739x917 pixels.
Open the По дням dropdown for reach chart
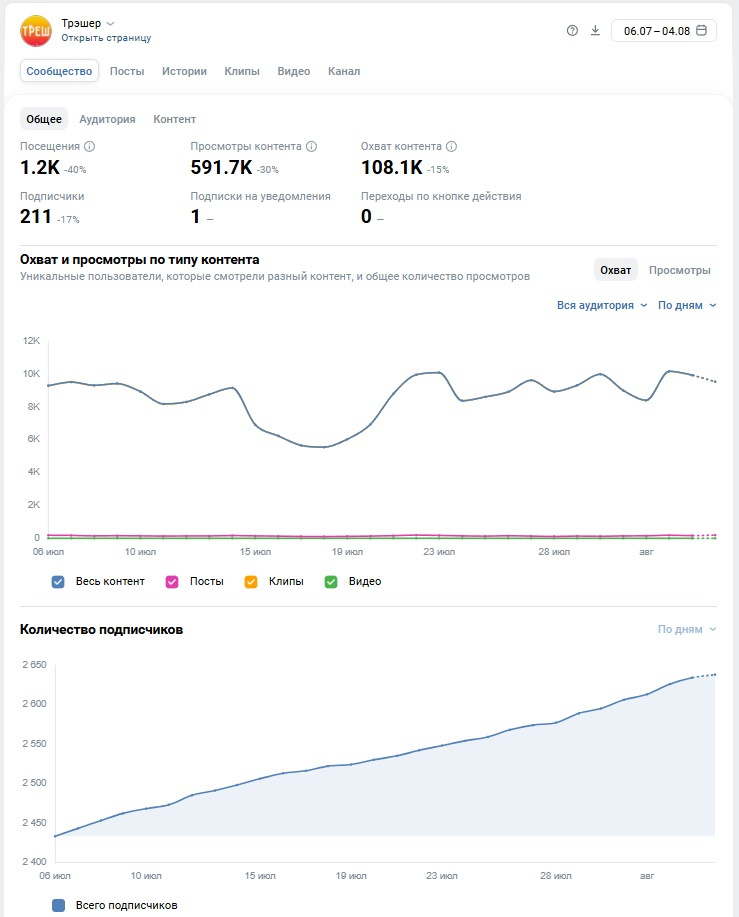[687, 305]
